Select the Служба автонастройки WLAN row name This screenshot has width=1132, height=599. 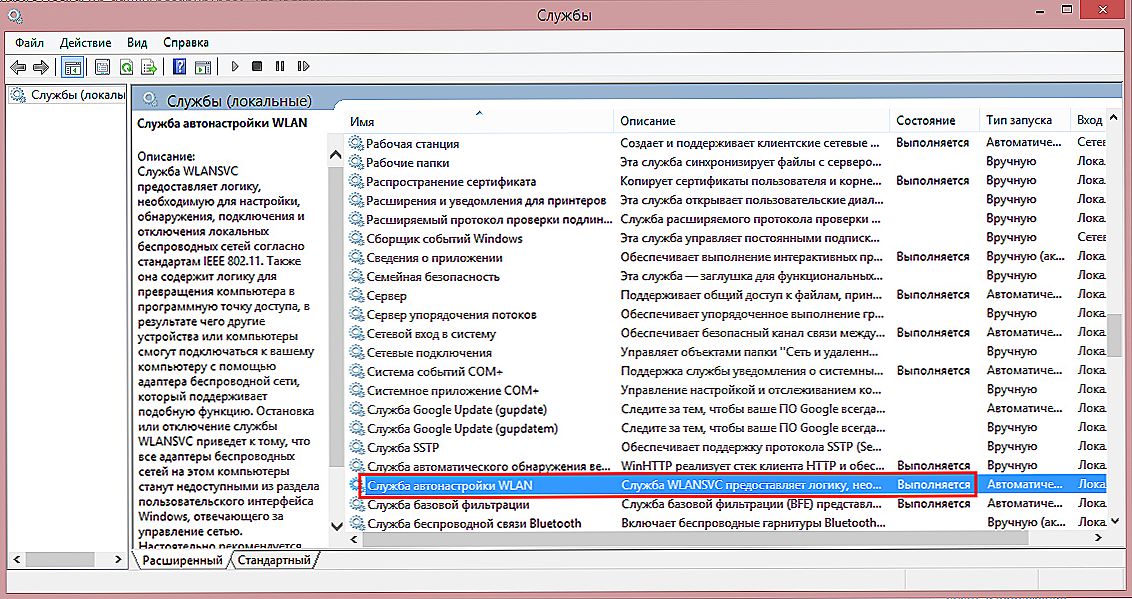(449, 485)
